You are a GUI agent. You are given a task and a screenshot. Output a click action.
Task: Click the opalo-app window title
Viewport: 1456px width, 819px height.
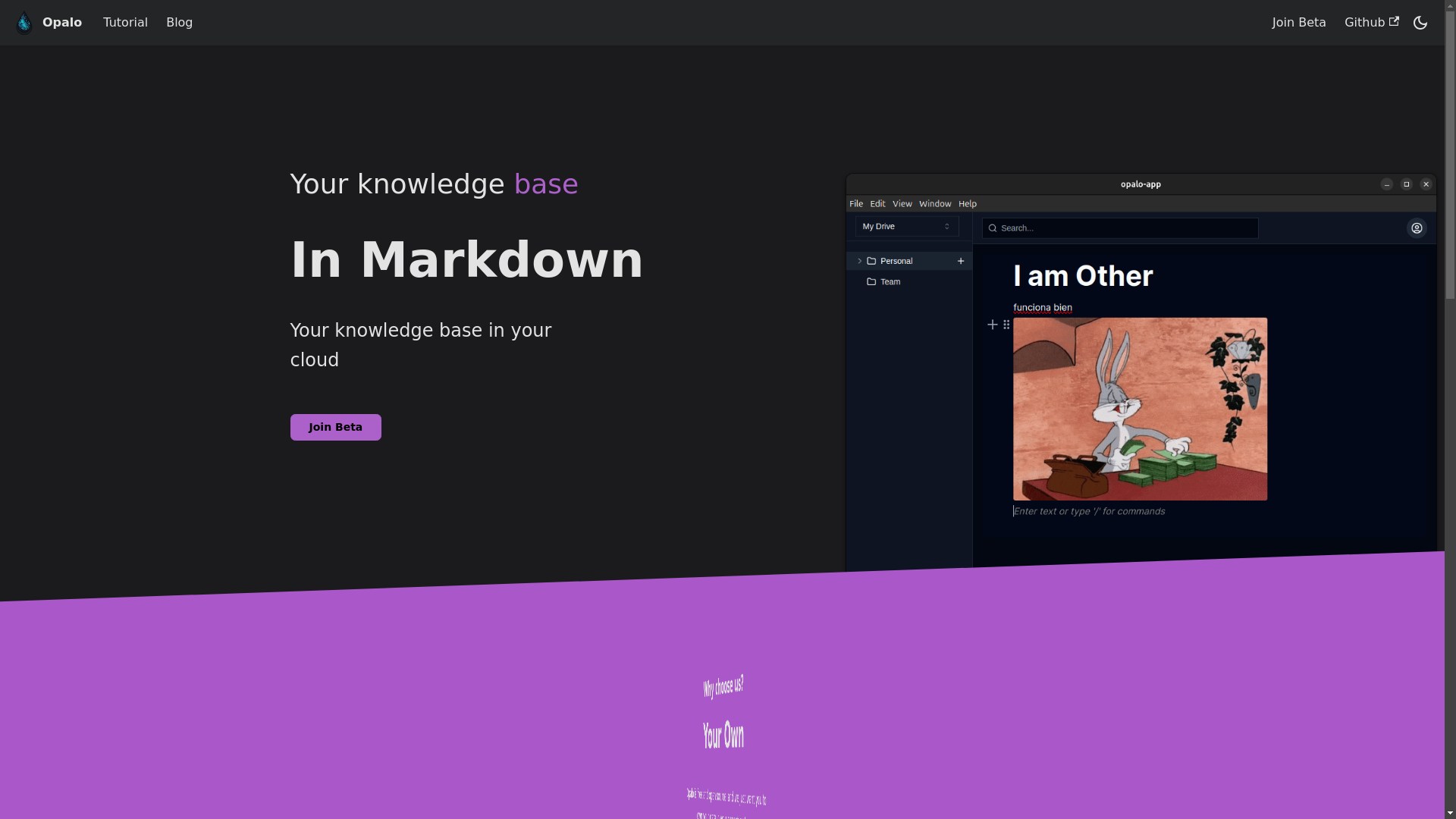point(1141,184)
